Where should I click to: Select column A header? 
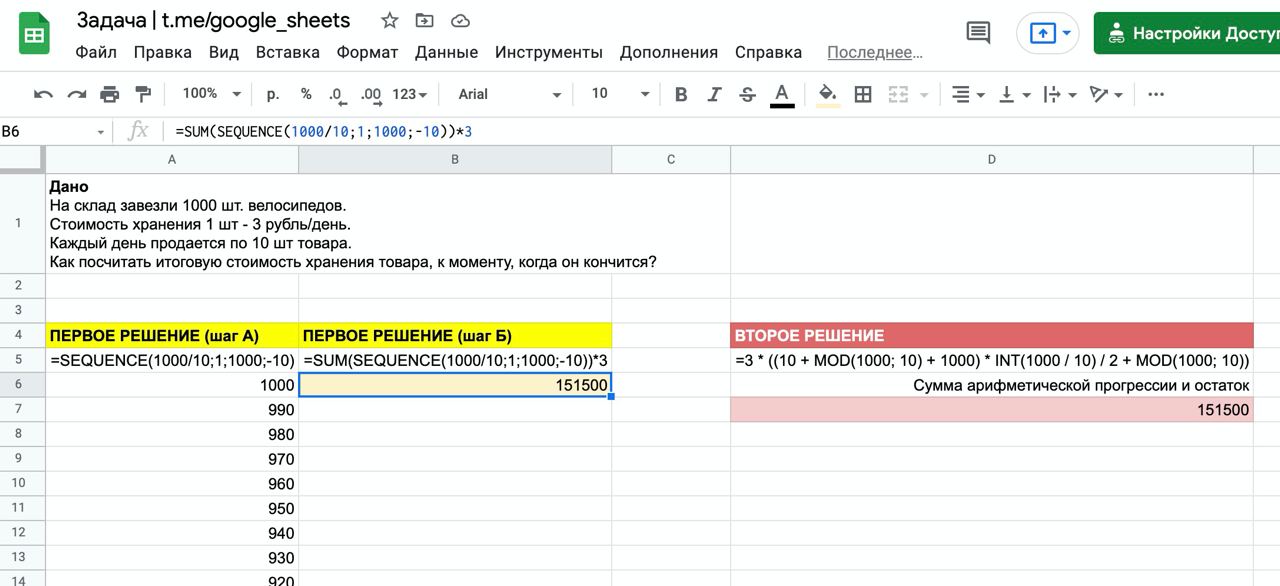click(x=172, y=159)
